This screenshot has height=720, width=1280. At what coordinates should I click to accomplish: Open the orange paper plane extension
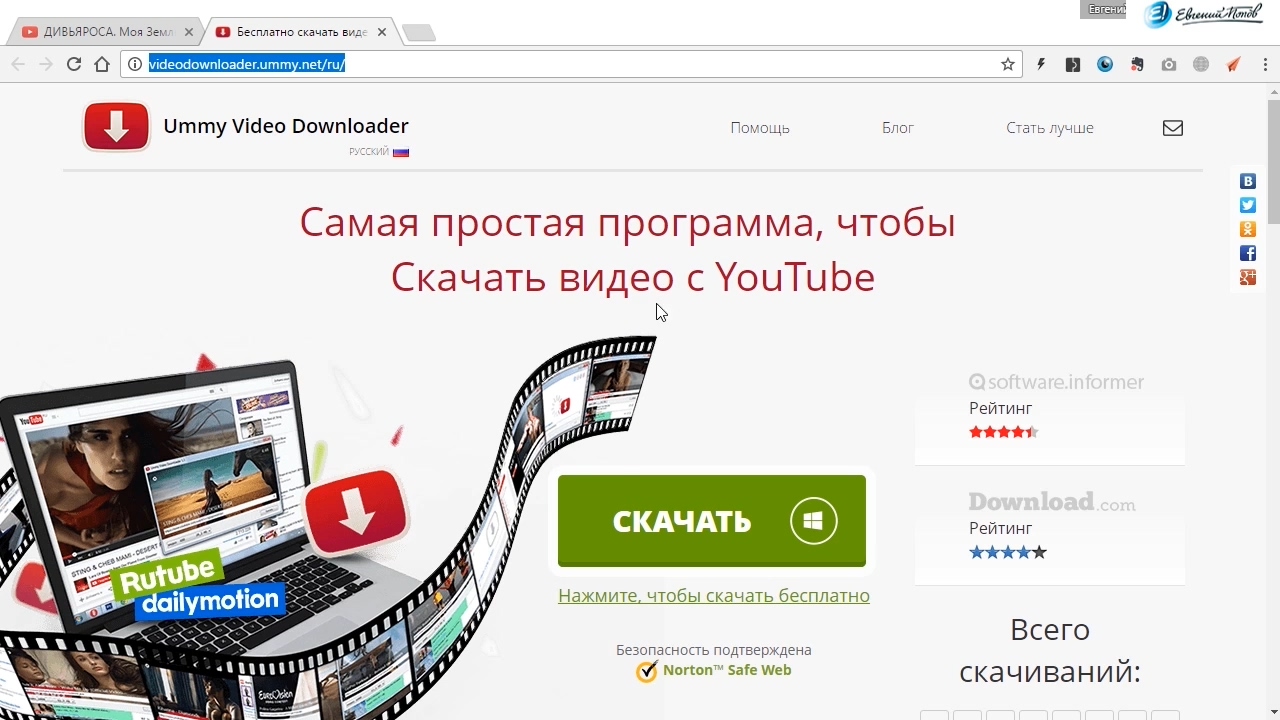1233,64
